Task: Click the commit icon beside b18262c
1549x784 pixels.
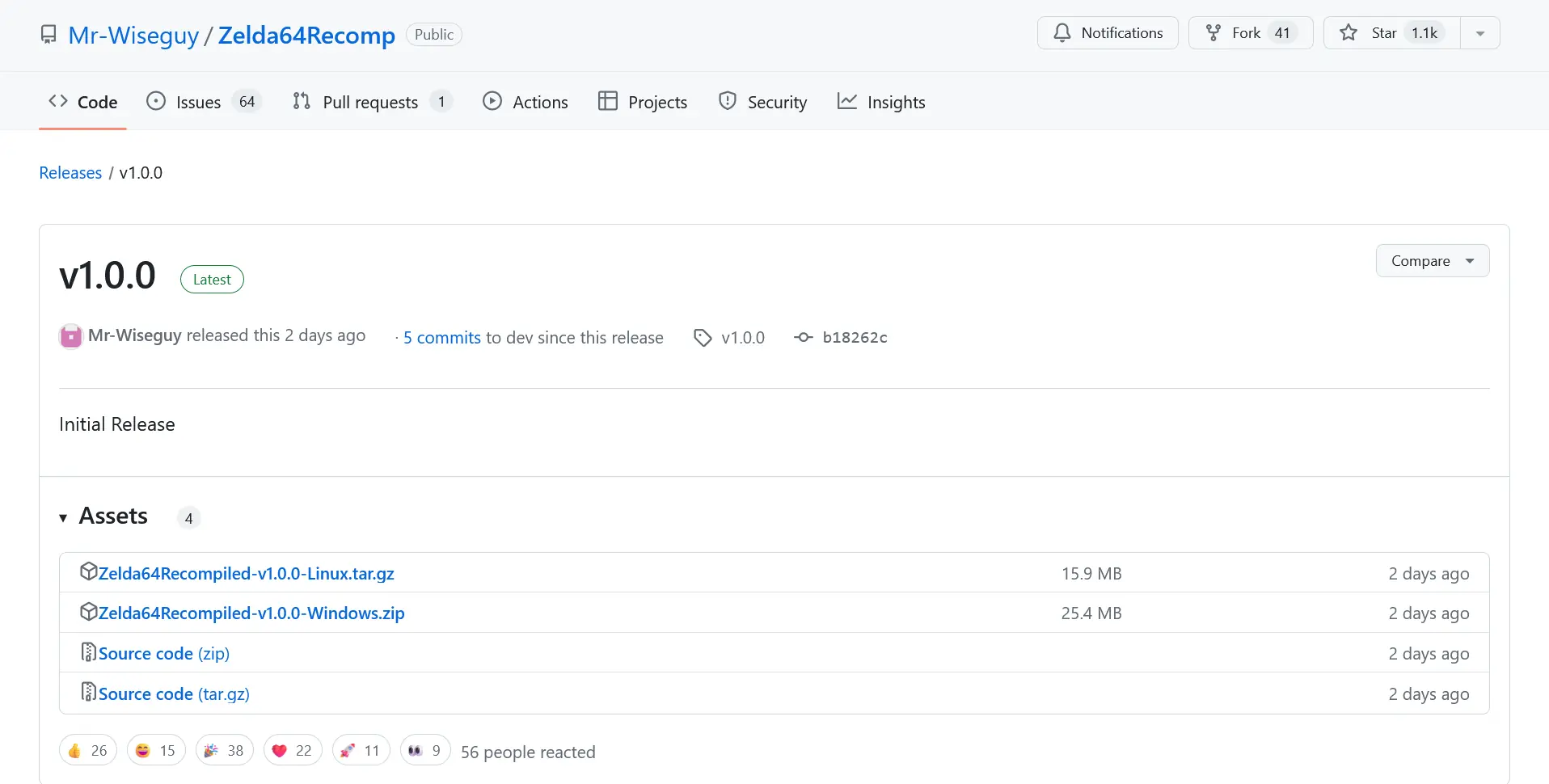Action: pyautogui.click(x=804, y=338)
